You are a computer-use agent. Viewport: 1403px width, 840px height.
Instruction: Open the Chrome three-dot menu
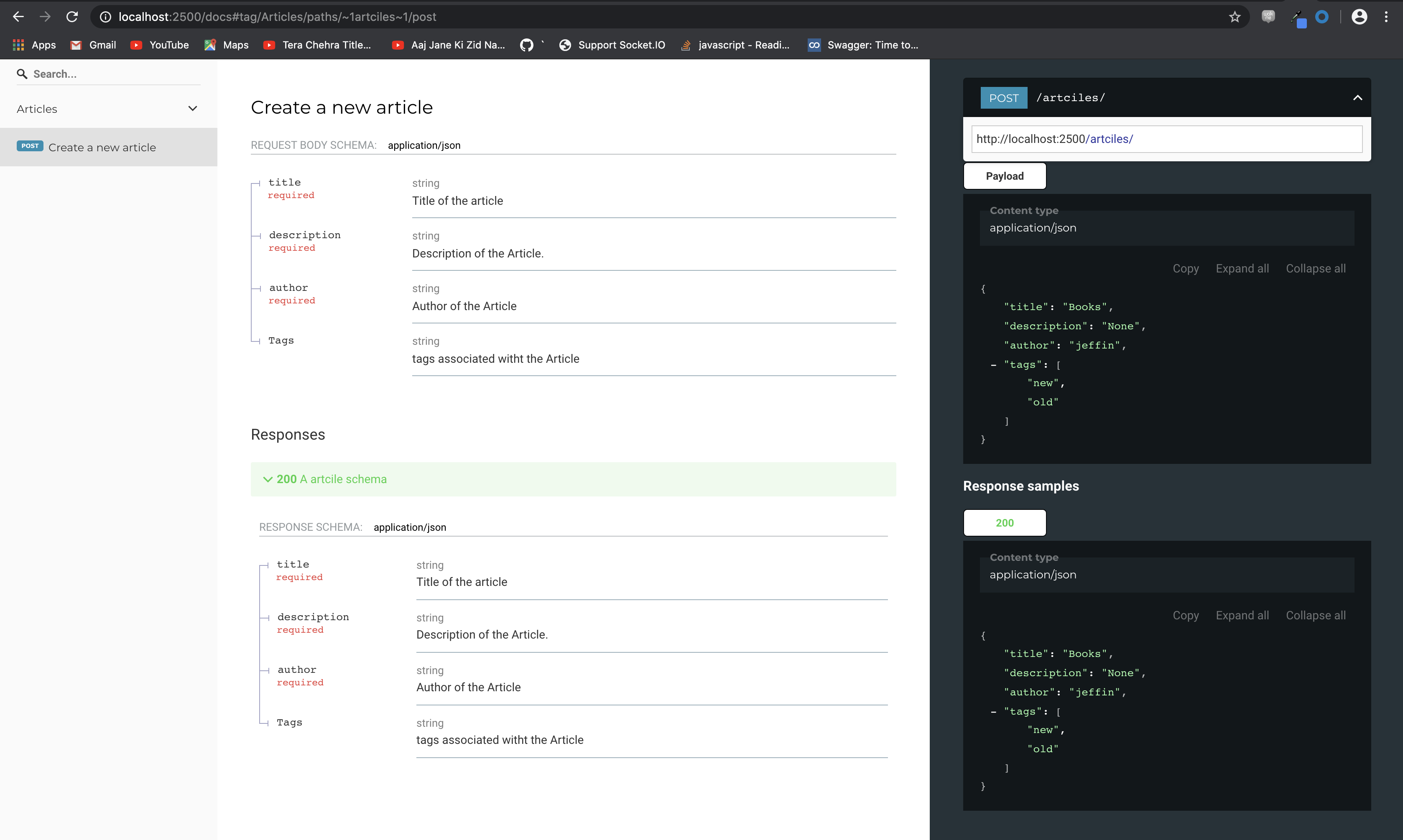click(x=1386, y=17)
